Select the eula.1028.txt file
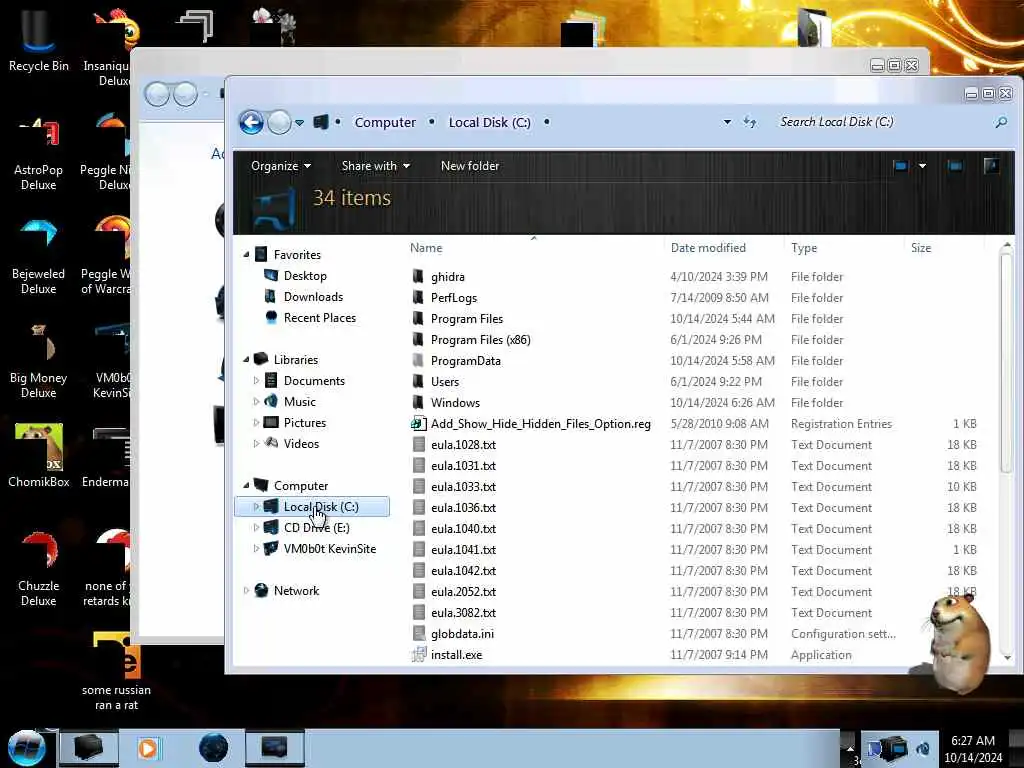Viewport: 1024px width, 768px height. point(463,445)
